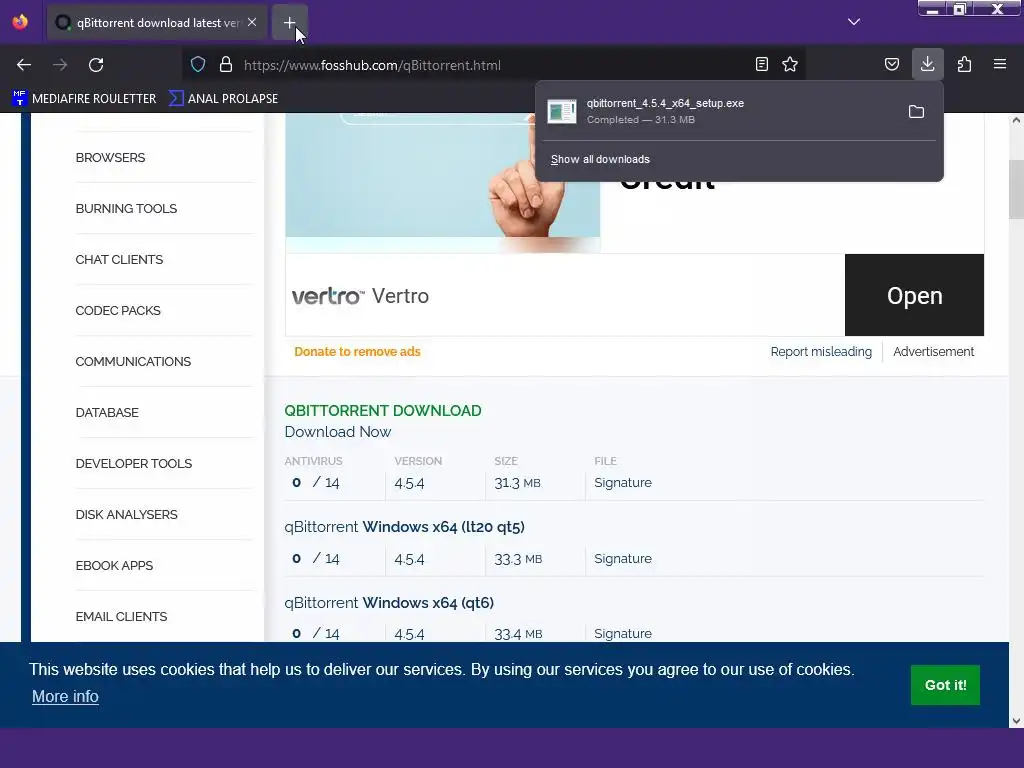Toggle the downloads toolbar button

[x=927, y=64]
